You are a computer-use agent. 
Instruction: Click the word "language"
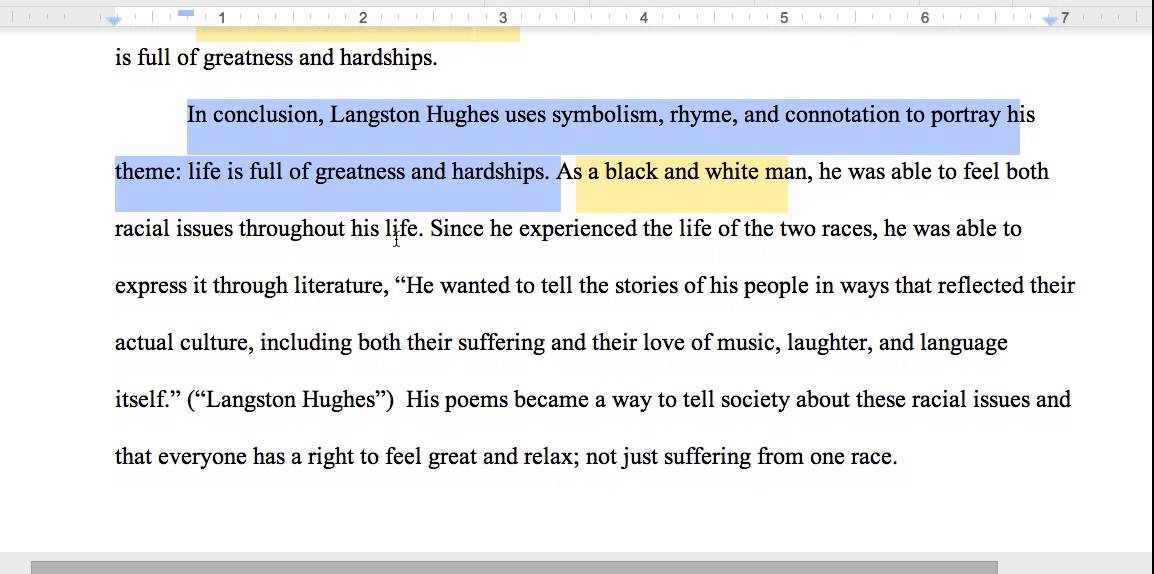(963, 343)
